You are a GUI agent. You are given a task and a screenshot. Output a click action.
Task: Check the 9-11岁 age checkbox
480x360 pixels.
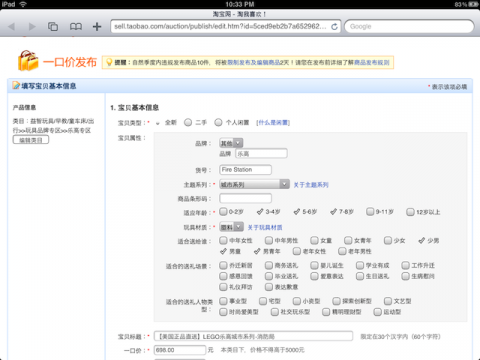pyautogui.click(x=370, y=212)
